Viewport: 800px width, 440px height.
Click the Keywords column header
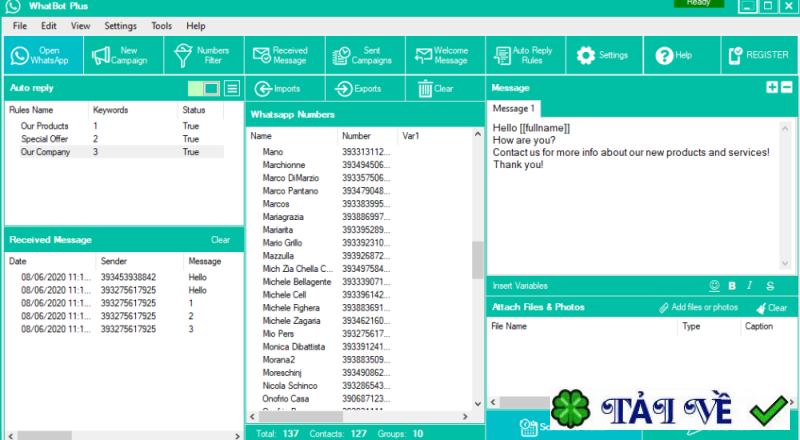tap(134, 110)
